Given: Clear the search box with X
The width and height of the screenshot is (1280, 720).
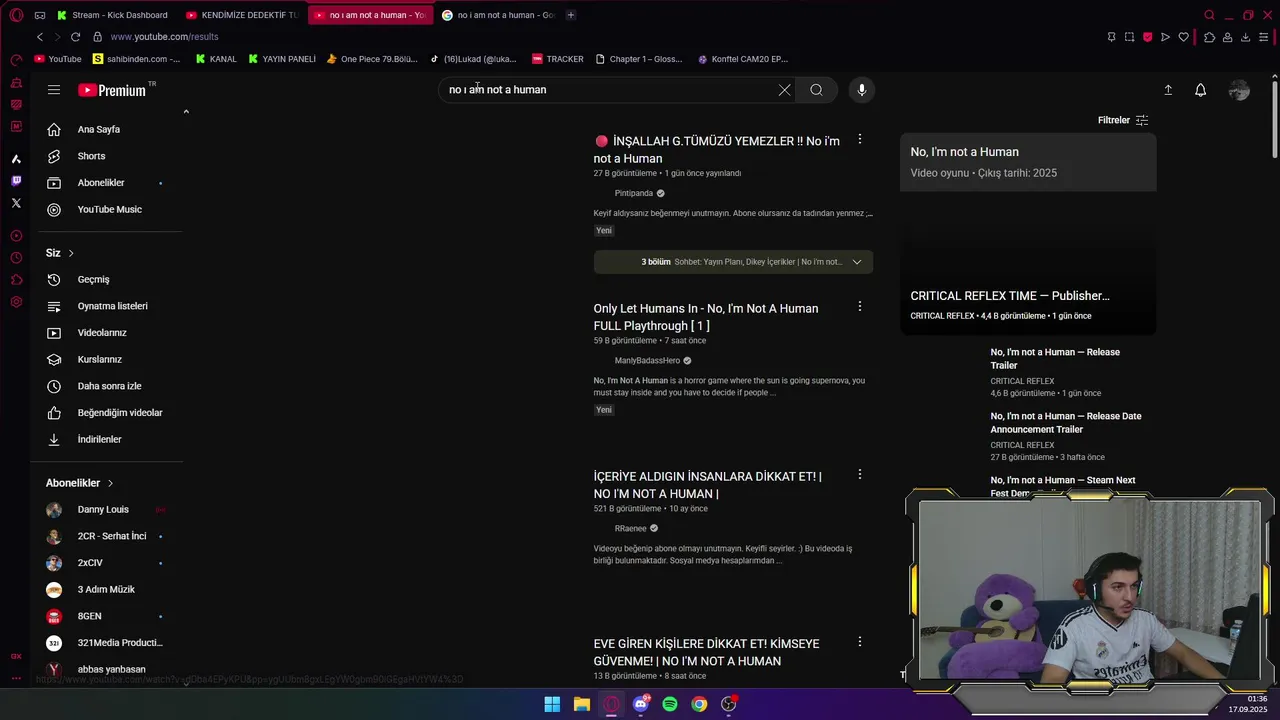Looking at the screenshot, I should tap(784, 90).
